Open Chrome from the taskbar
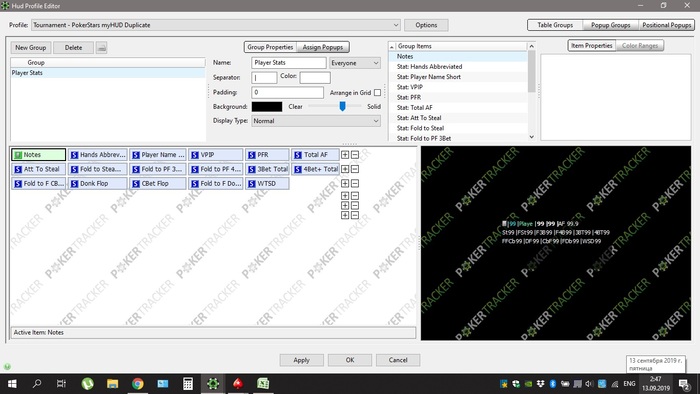This screenshot has width=700, height=394. tap(138, 384)
